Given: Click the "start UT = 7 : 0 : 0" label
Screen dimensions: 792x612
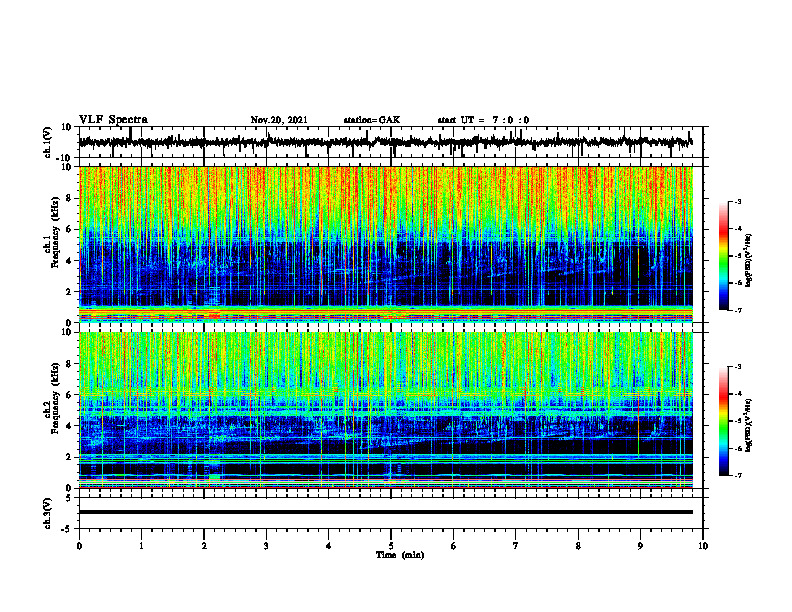Looking at the screenshot, I should tap(483, 120).
